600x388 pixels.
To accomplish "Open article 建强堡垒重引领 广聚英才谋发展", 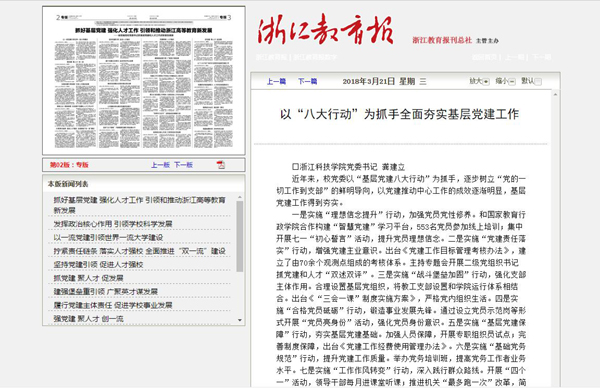I will [105, 292].
